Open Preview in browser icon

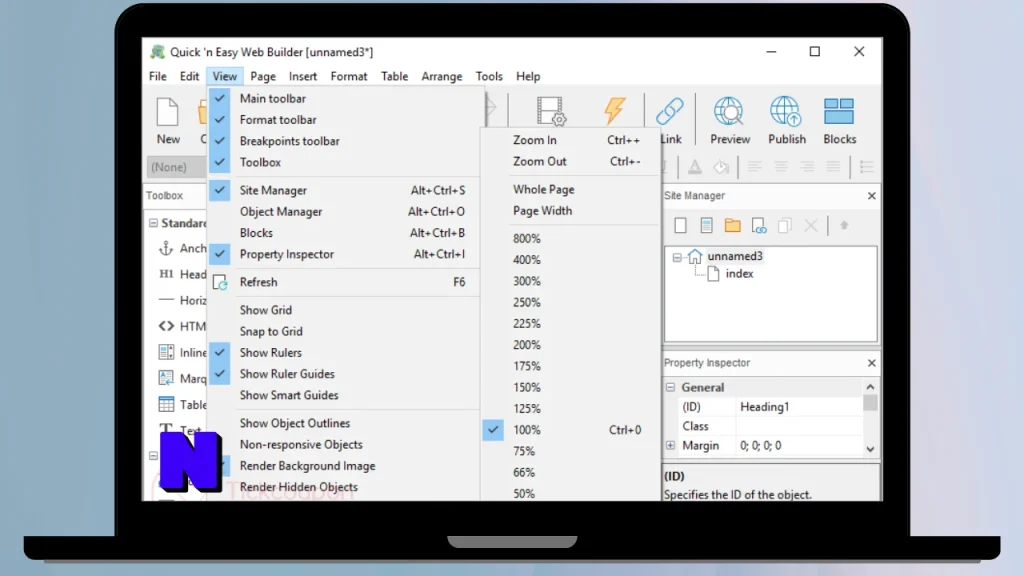pyautogui.click(x=729, y=111)
